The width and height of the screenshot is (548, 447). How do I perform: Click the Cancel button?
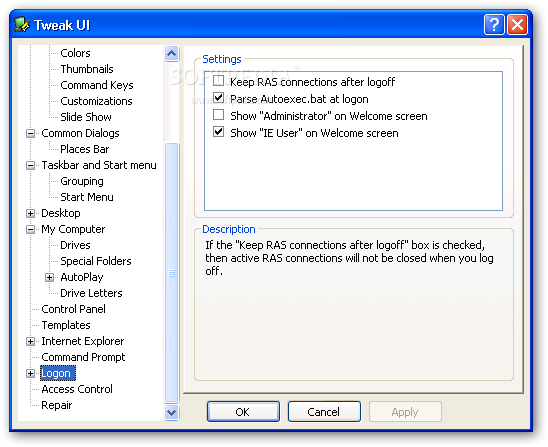click(x=324, y=412)
